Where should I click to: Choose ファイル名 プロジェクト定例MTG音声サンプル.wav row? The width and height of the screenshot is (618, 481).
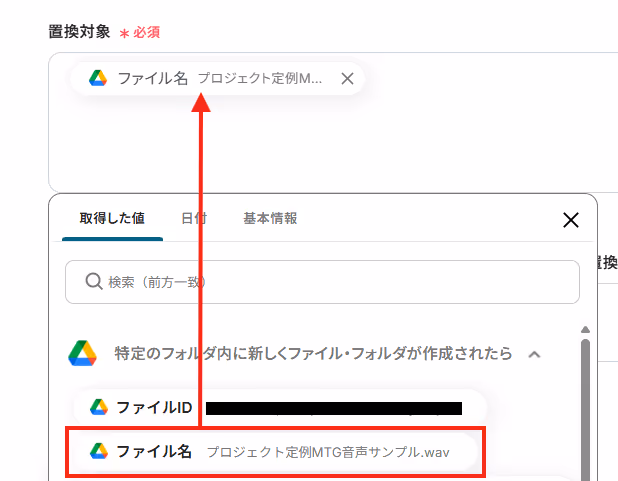pyautogui.click(x=275, y=451)
